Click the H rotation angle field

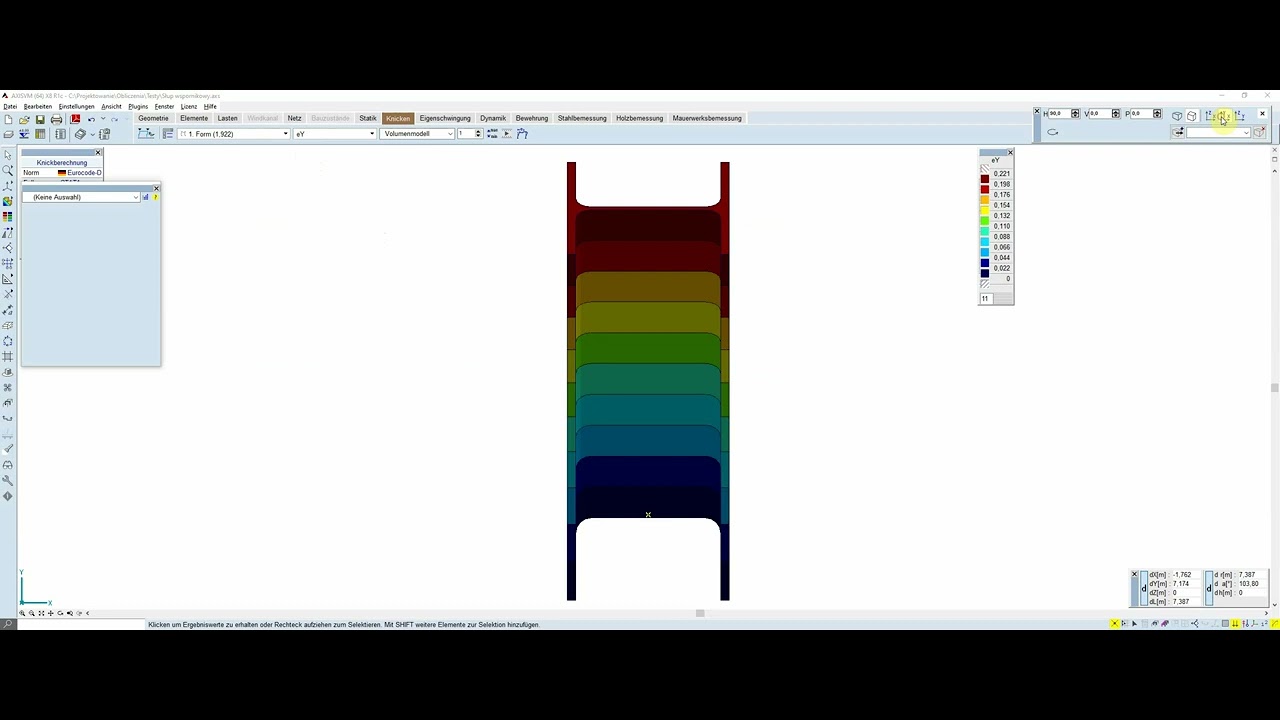(1059, 114)
